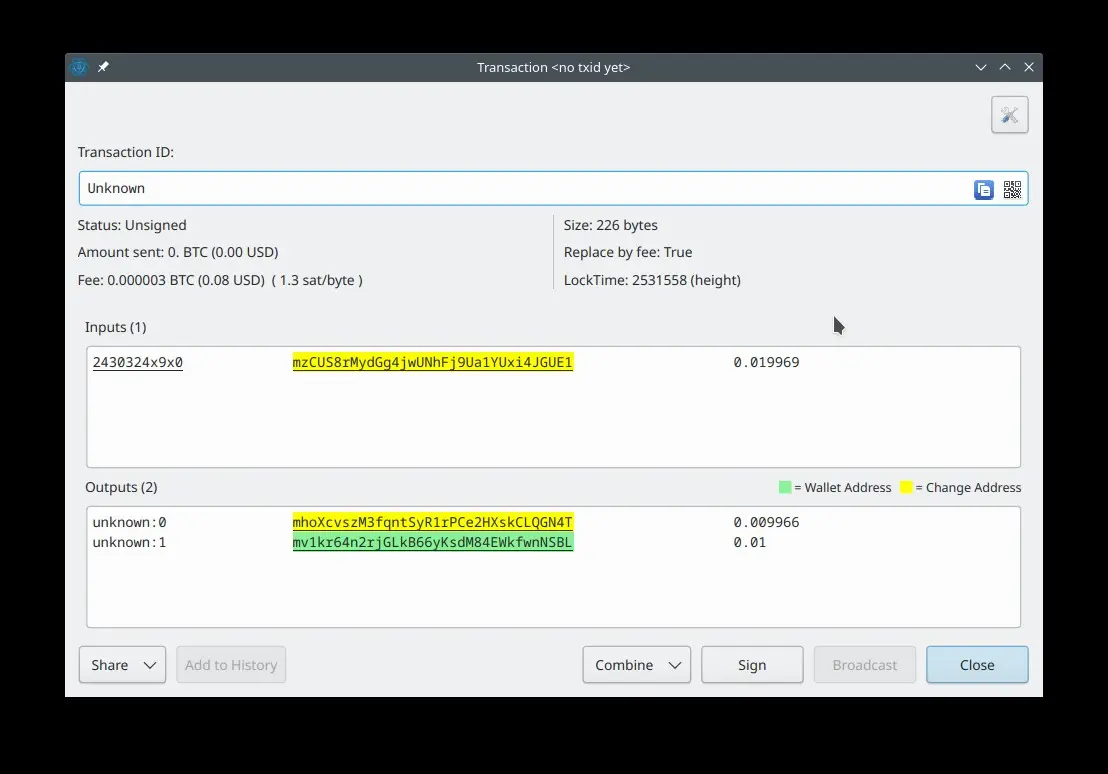Open the Combine dropdown button
Screen dimensions: 1108x774
[637, 664]
